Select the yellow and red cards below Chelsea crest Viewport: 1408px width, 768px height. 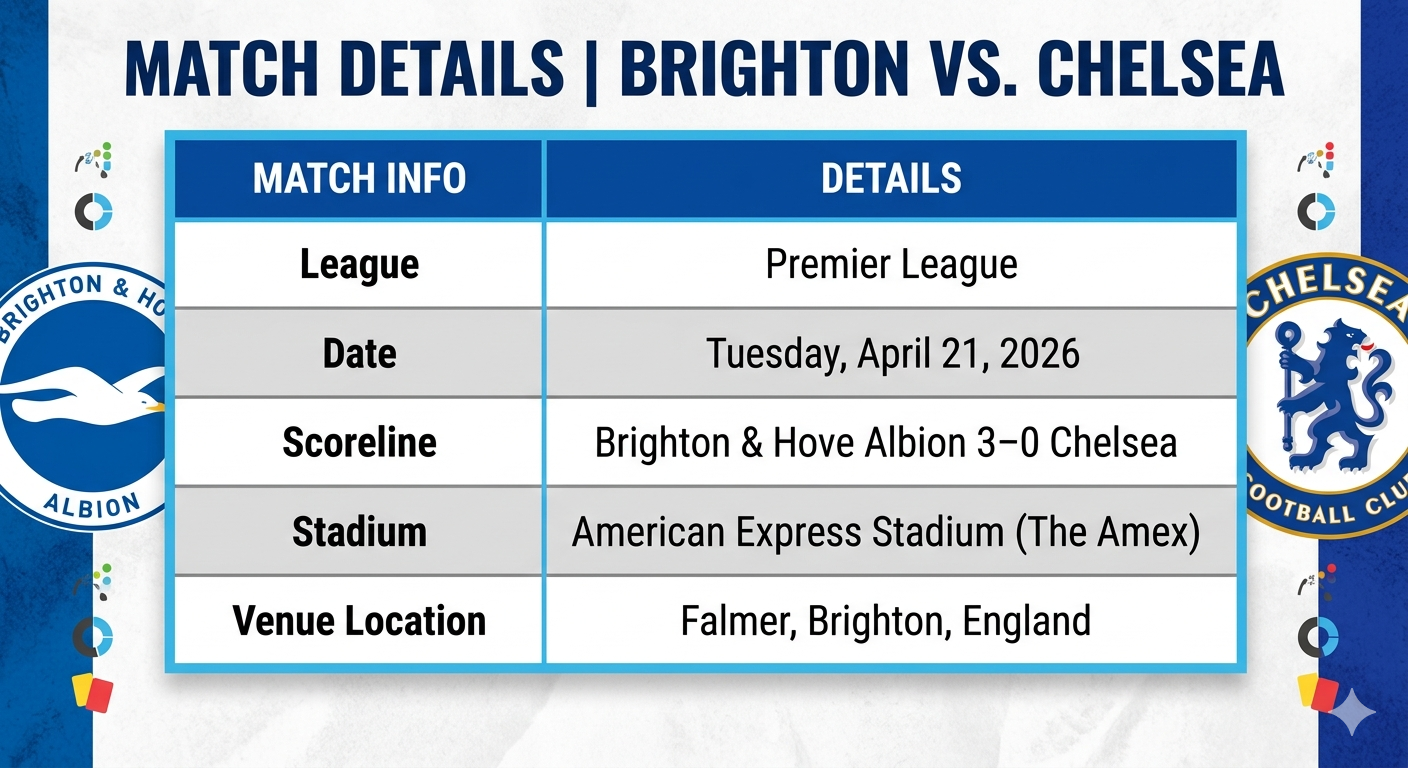(1317, 691)
